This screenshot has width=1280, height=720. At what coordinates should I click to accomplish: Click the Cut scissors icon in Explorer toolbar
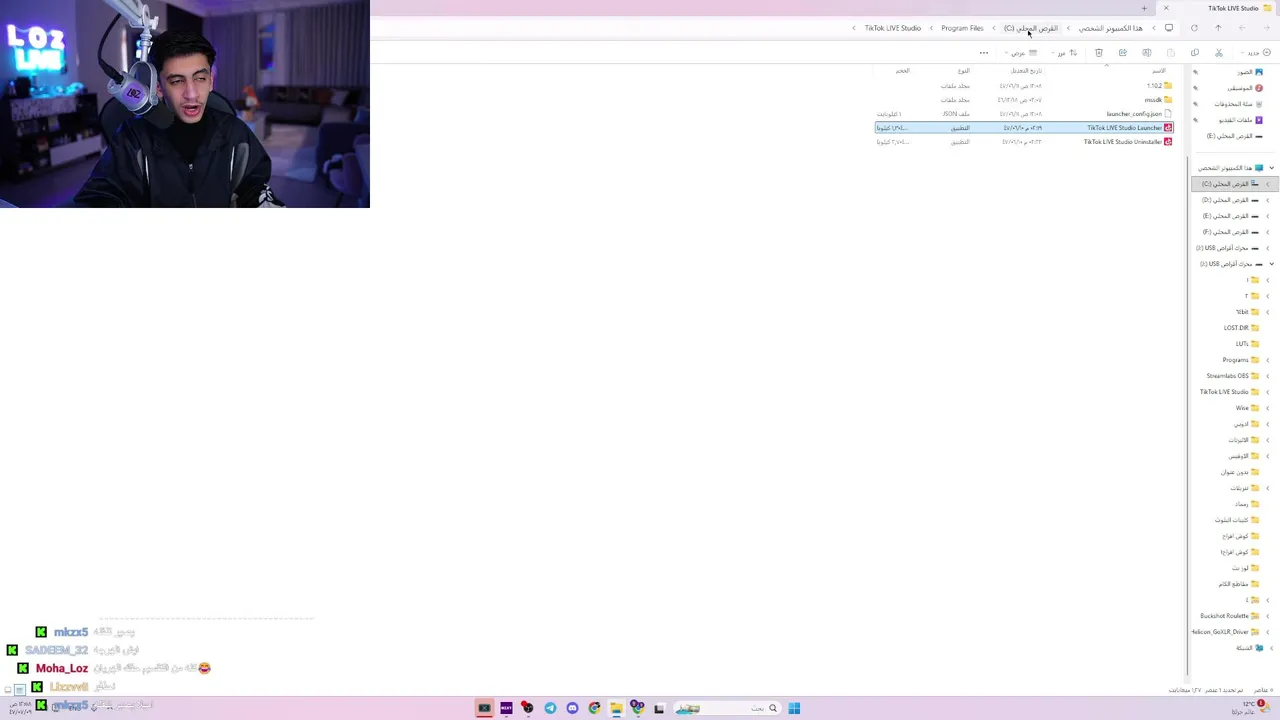click(x=1218, y=53)
